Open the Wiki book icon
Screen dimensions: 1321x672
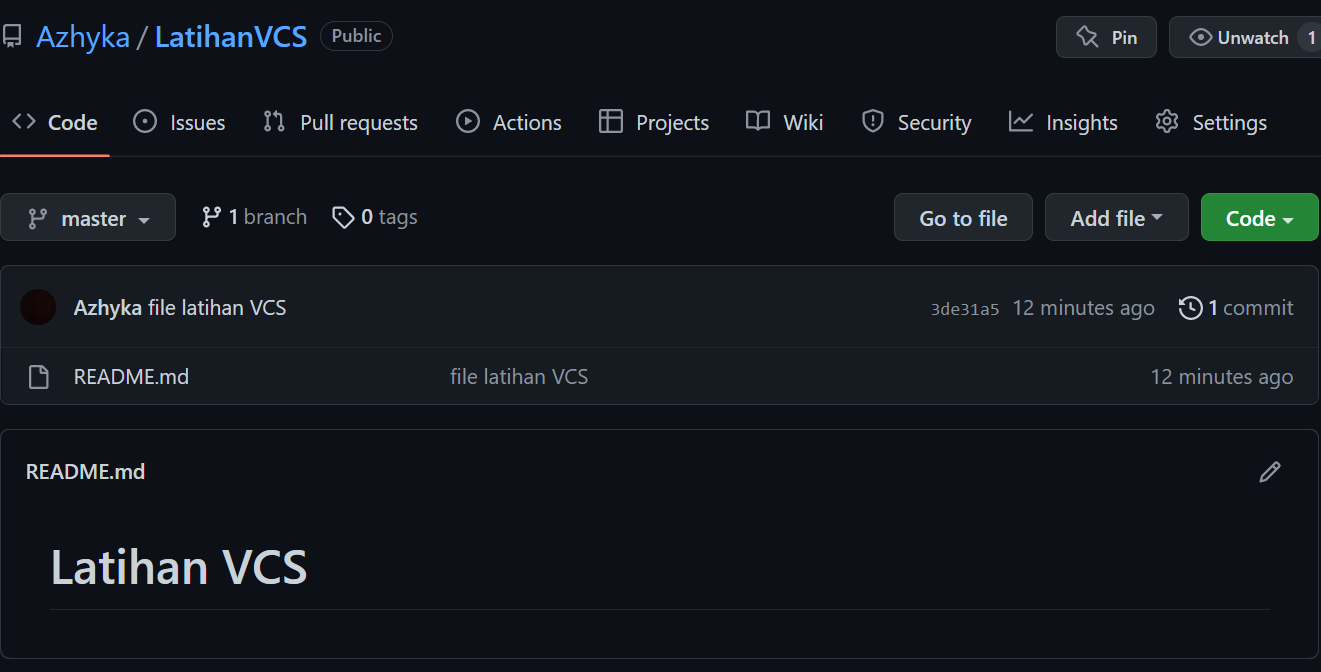pos(756,121)
